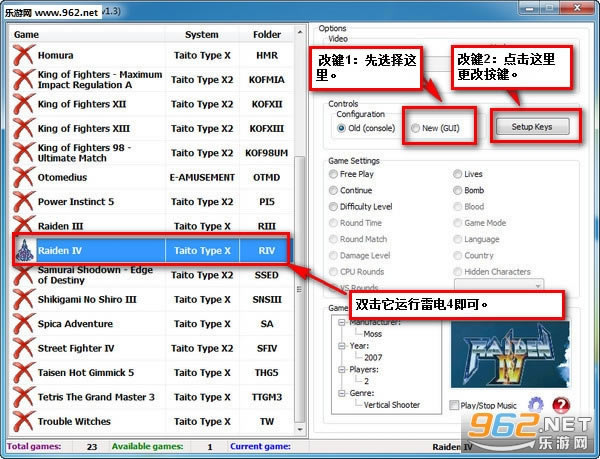The height and width of the screenshot is (459, 600).
Task: Click the red X icon beside Street Fighter IV
Action: pyautogui.click(x=24, y=348)
